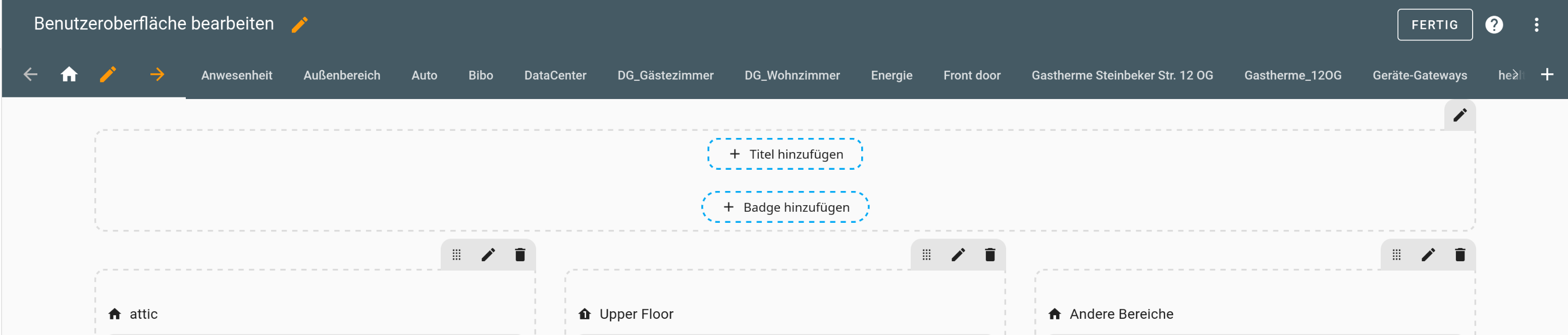Click Badge hinzufügen button
Viewport: 1568px width, 335px height.
click(x=785, y=207)
